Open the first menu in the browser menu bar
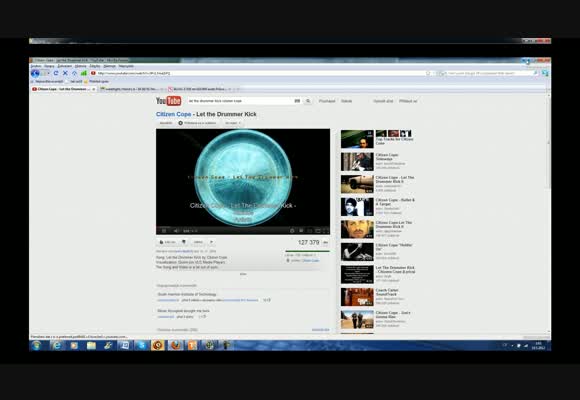Screen dimensions: 580x400 point(36,66)
